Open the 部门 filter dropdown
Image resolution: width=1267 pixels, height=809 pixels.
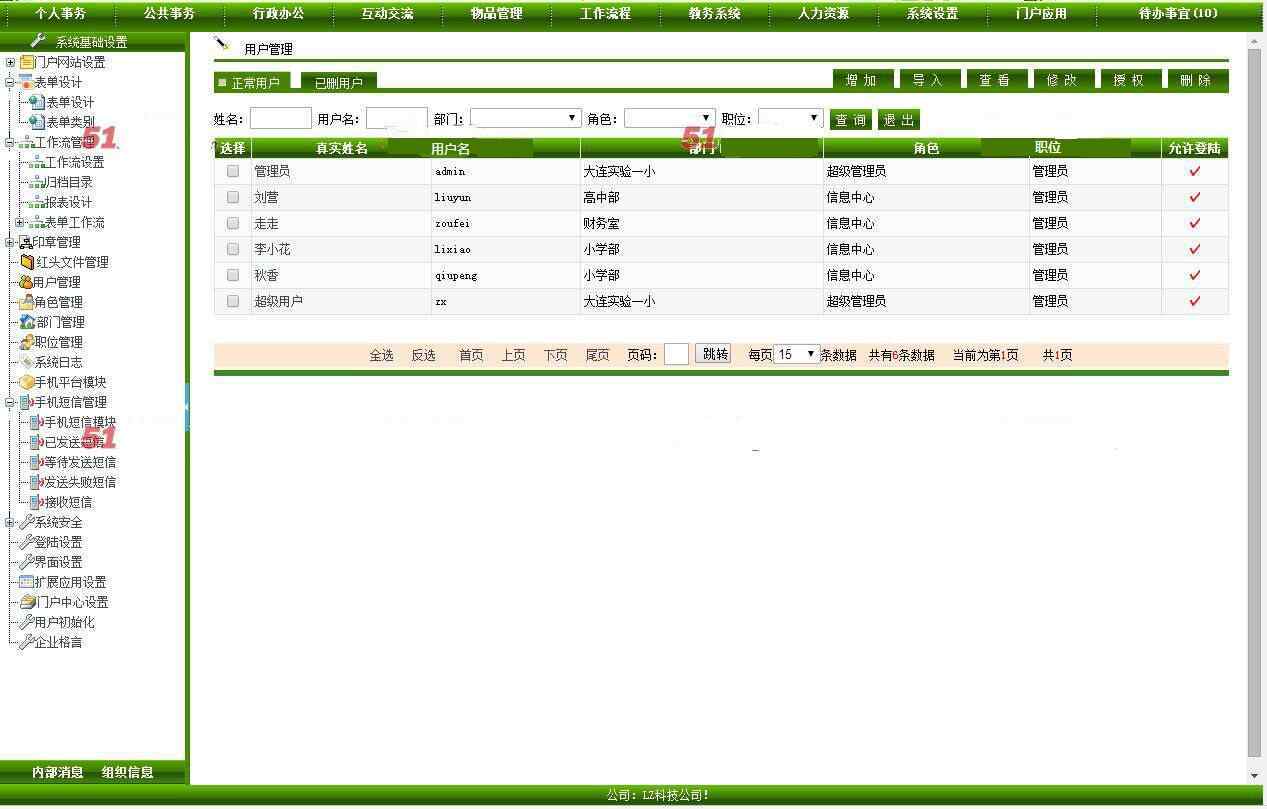click(x=526, y=119)
